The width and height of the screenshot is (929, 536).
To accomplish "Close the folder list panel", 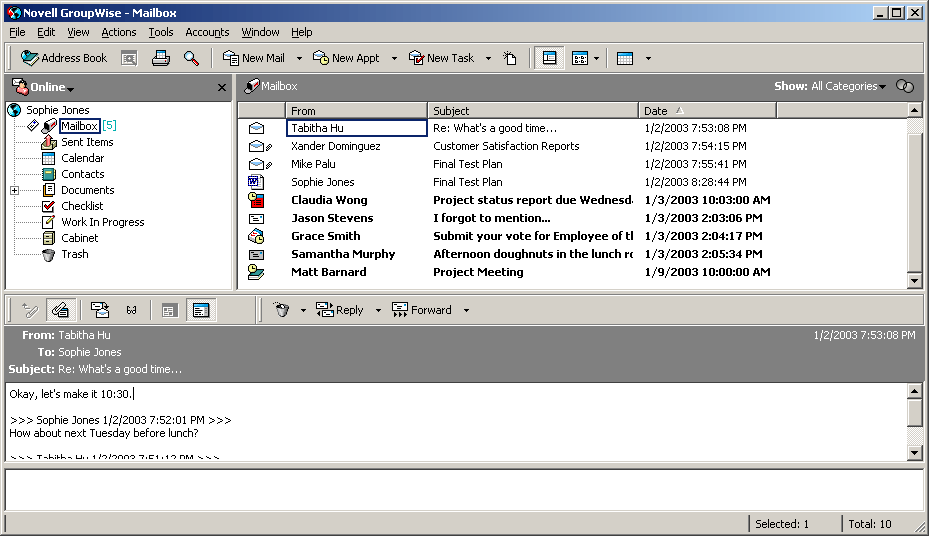I will pyautogui.click(x=222, y=88).
